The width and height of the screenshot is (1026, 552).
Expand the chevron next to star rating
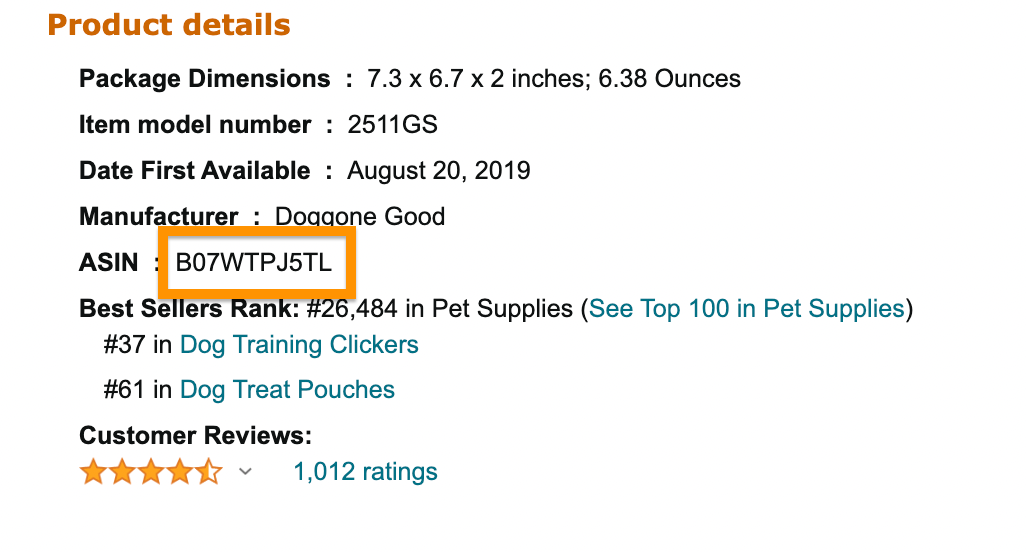click(x=245, y=472)
